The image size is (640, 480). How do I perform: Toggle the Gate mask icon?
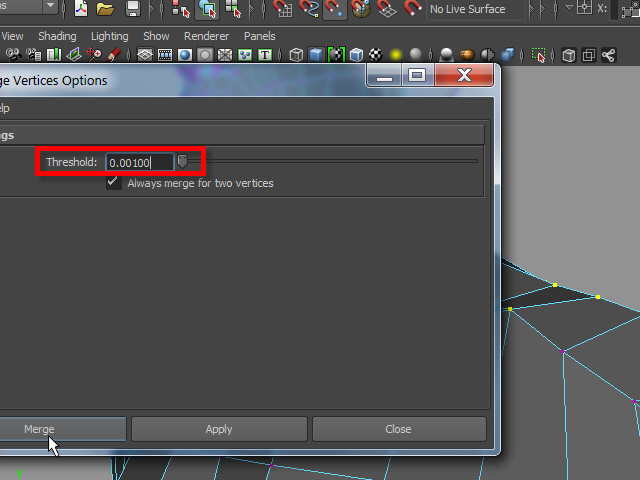click(x=205, y=55)
